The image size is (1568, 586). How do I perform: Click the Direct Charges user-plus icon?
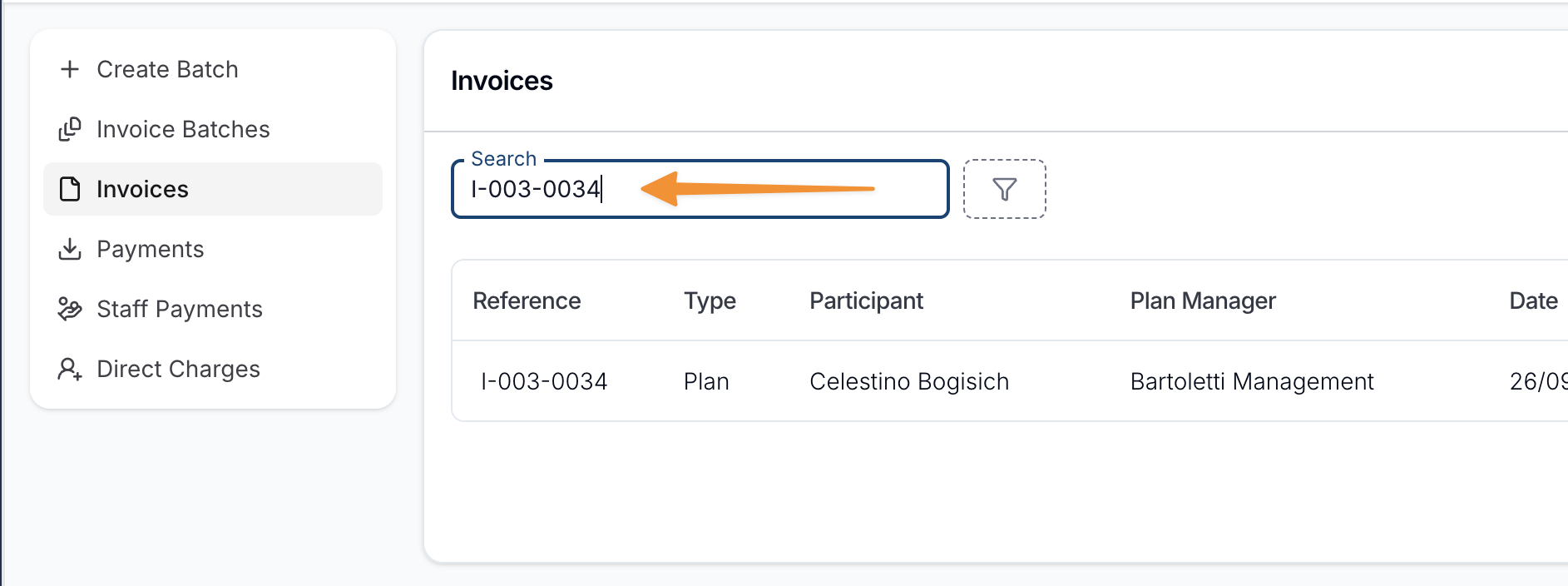[x=70, y=369]
